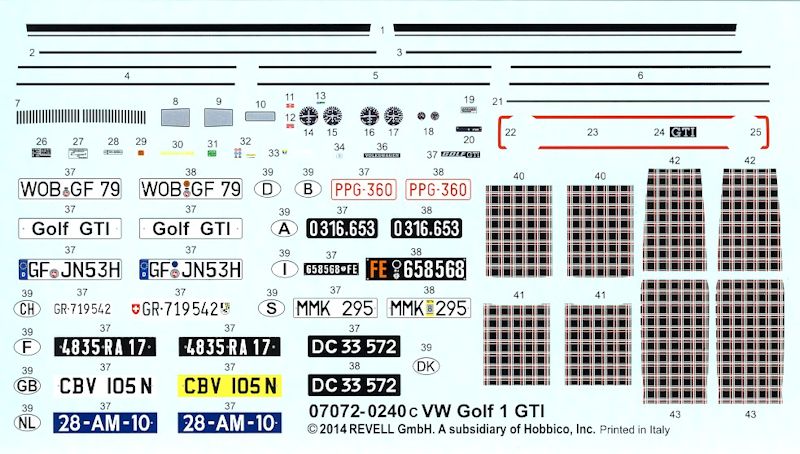Click the oval D country sticker
Image resolution: width=800 pixels, height=454 pixels.
(x=268, y=187)
